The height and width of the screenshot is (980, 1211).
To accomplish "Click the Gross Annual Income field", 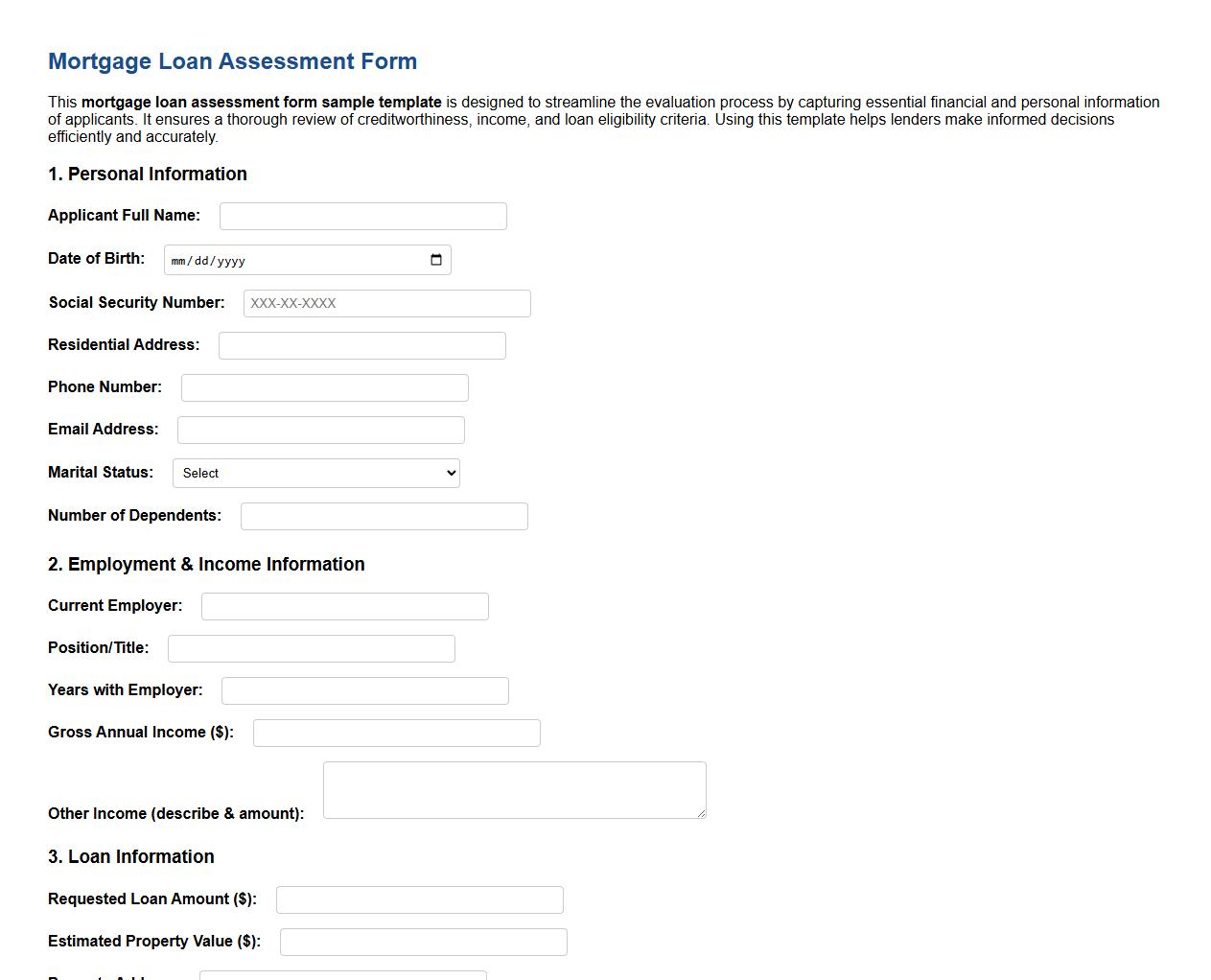I will (x=396, y=733).
